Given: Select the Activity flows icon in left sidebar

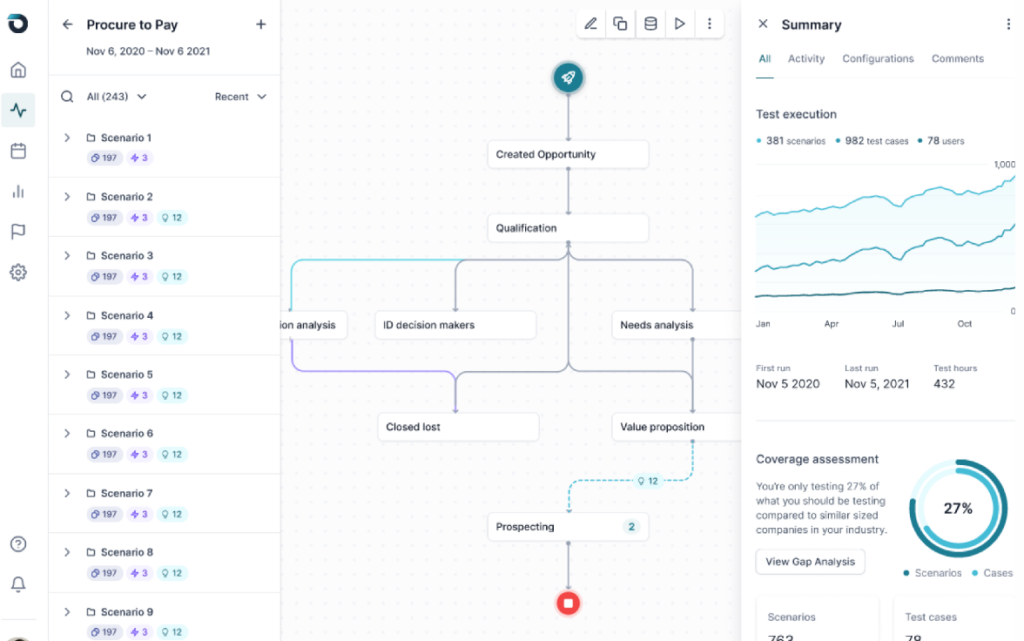Looking at the screenshot, I should point(17,110).
